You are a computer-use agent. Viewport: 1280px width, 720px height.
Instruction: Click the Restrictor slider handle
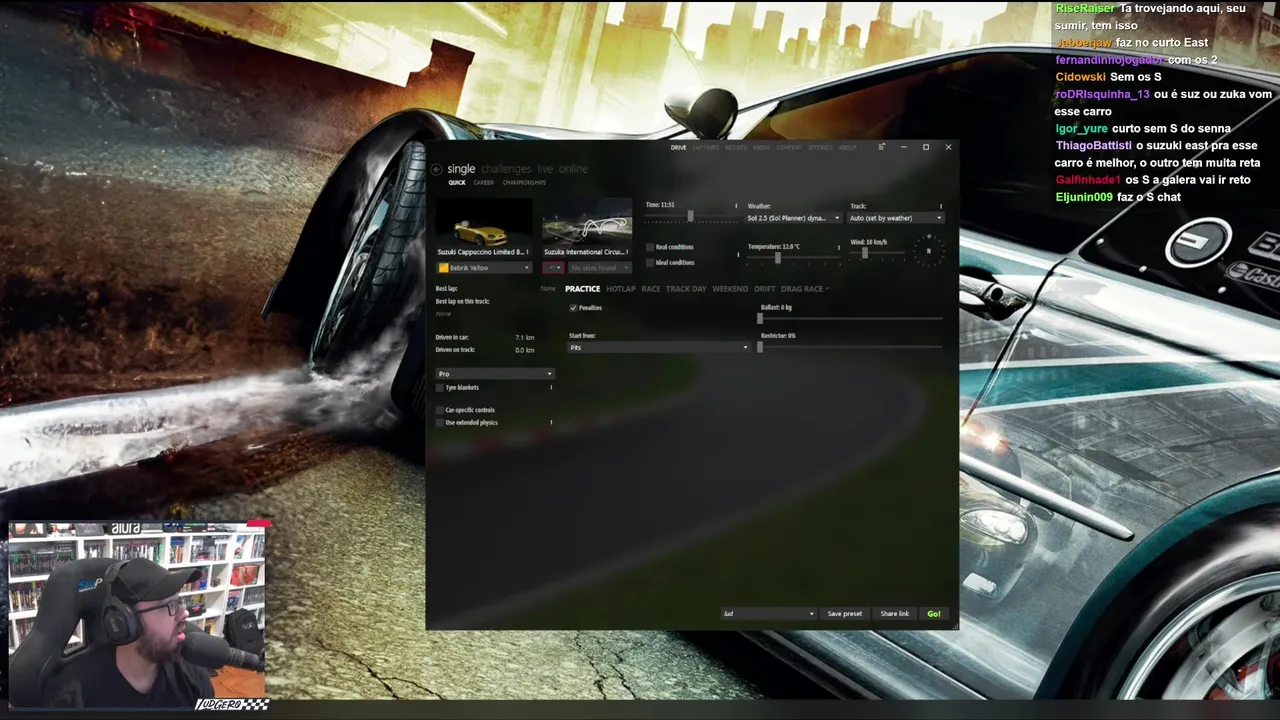coord(760,347)
